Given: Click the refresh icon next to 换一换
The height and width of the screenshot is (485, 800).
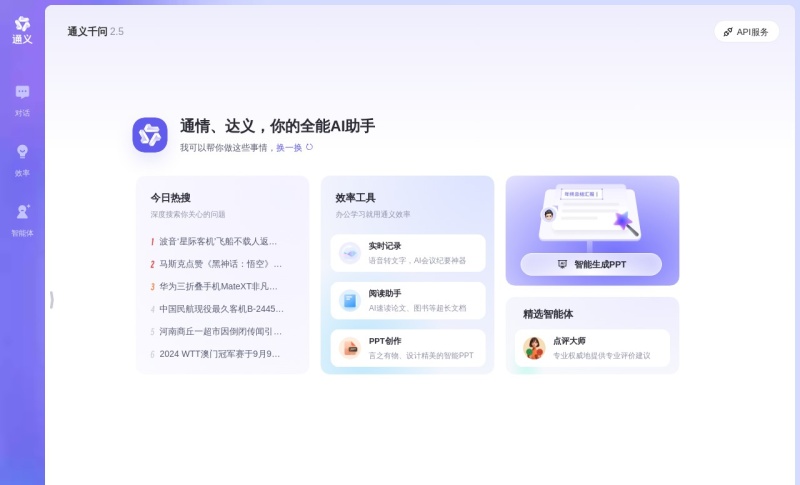Looking at the screenshot, I should tap(309, 147).
